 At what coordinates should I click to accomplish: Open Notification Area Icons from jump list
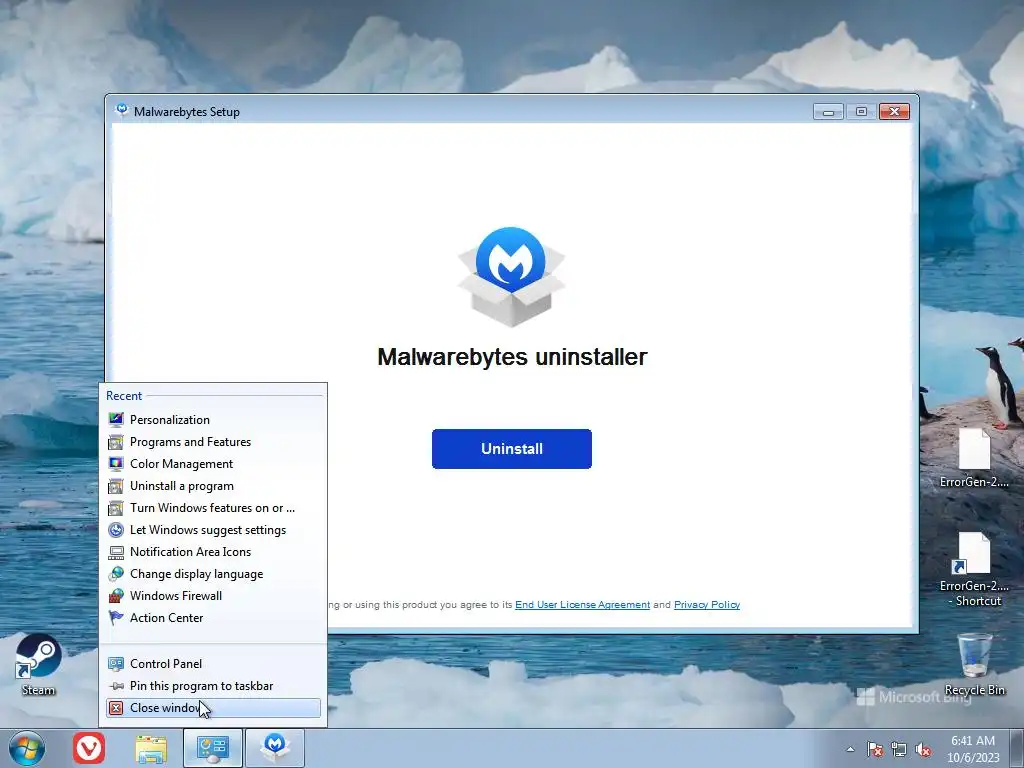point(213,552)
